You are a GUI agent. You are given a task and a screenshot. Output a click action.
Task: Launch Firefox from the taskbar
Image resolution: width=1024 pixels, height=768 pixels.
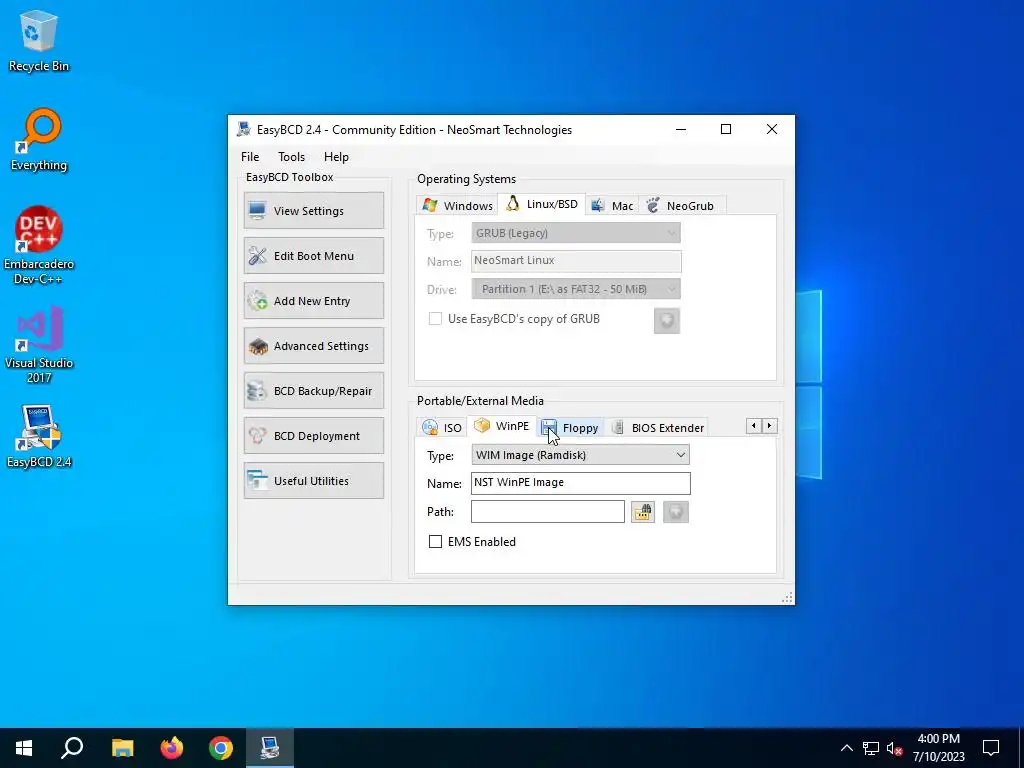[172, 748]
